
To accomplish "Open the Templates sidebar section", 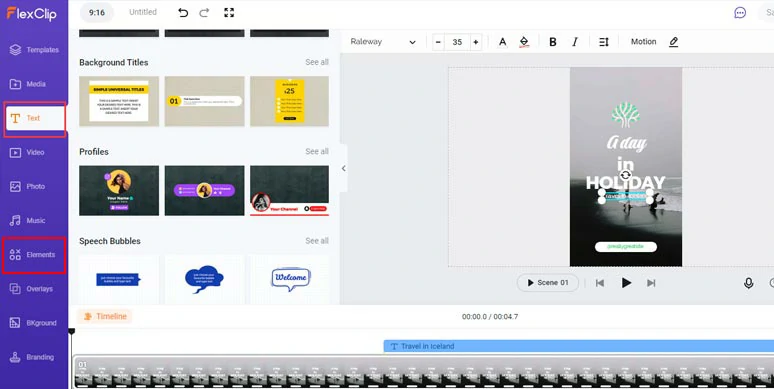I will [x=34, y=50].
